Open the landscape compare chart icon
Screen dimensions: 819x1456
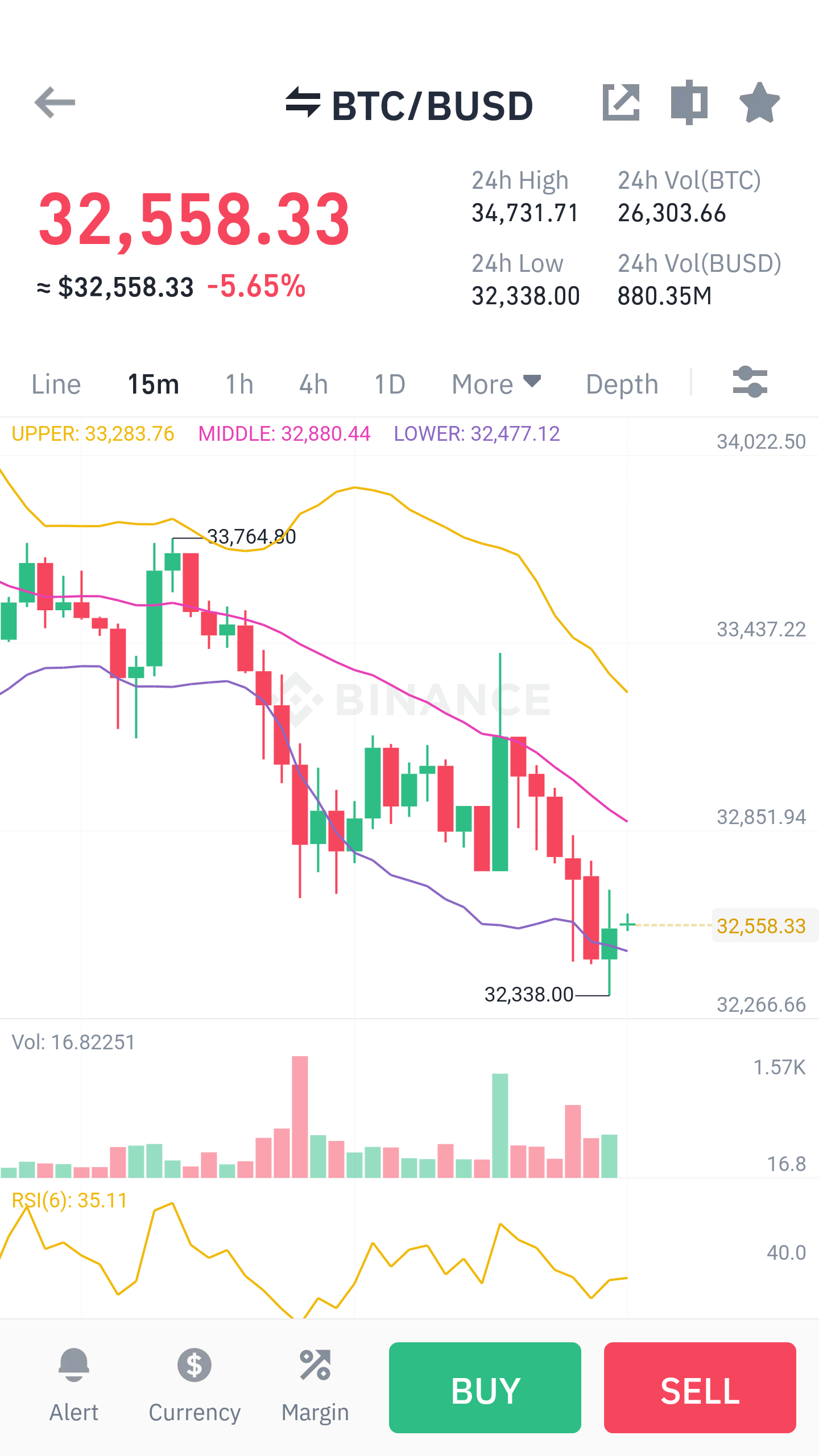pos(689,102)
